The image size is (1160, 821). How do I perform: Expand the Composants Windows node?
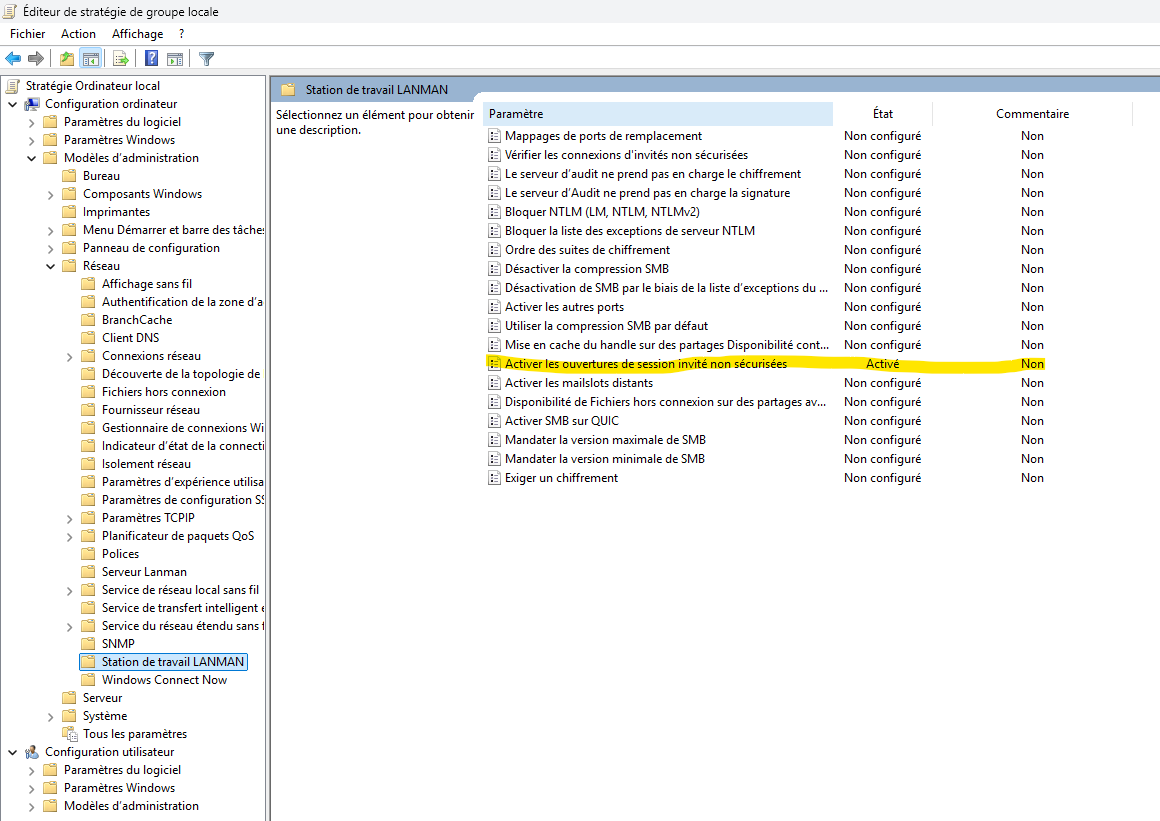coord(50,195)
